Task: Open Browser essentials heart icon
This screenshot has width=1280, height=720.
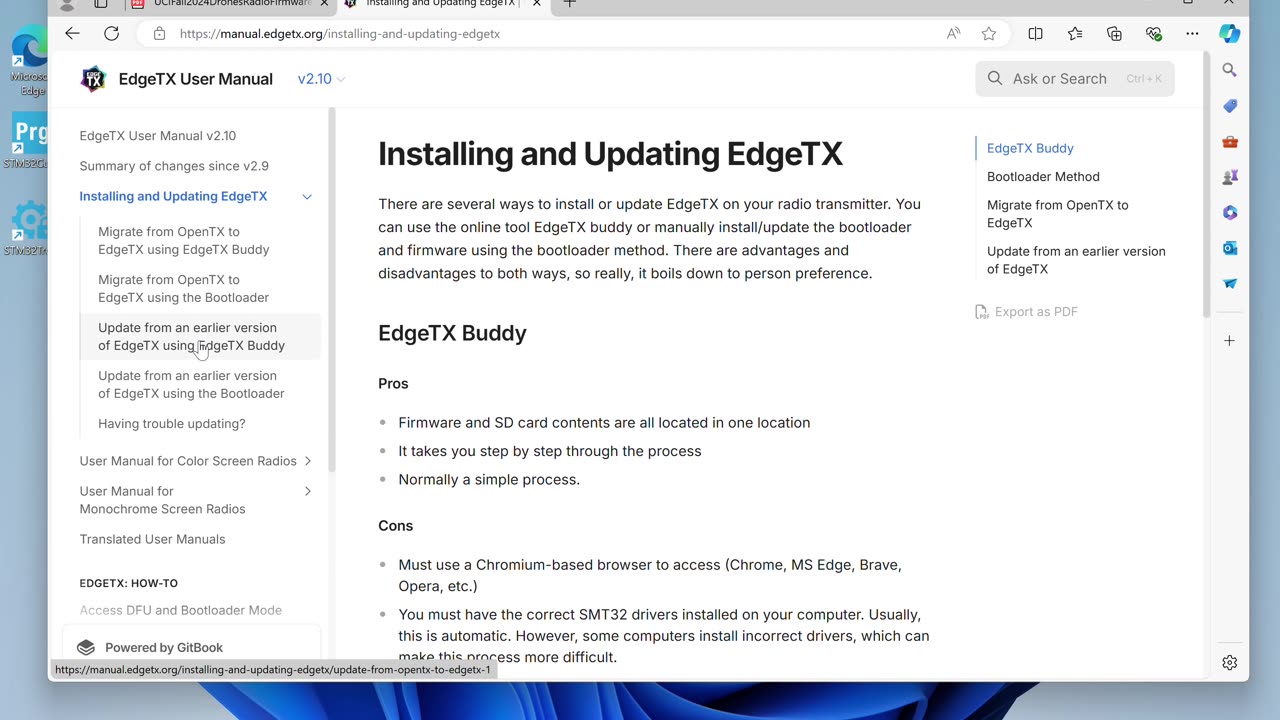Action: [1153, 33]
